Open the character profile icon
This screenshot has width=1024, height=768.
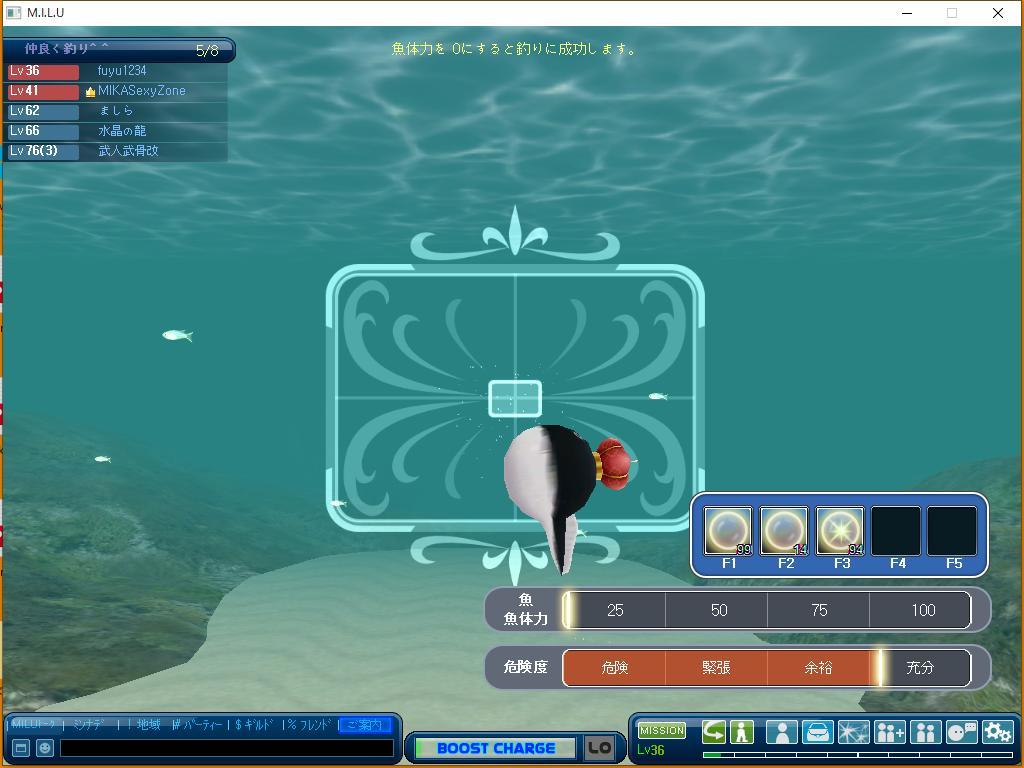[782, 732]
